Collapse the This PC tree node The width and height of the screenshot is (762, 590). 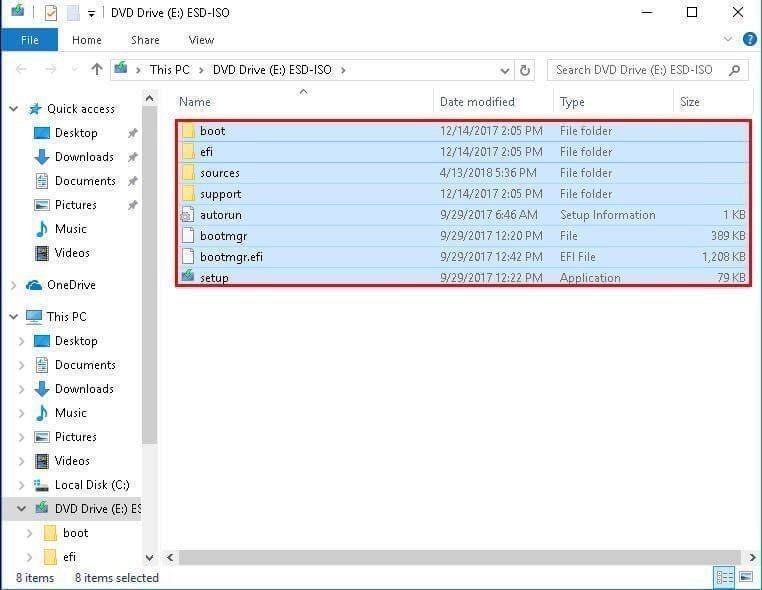[14, 317]
